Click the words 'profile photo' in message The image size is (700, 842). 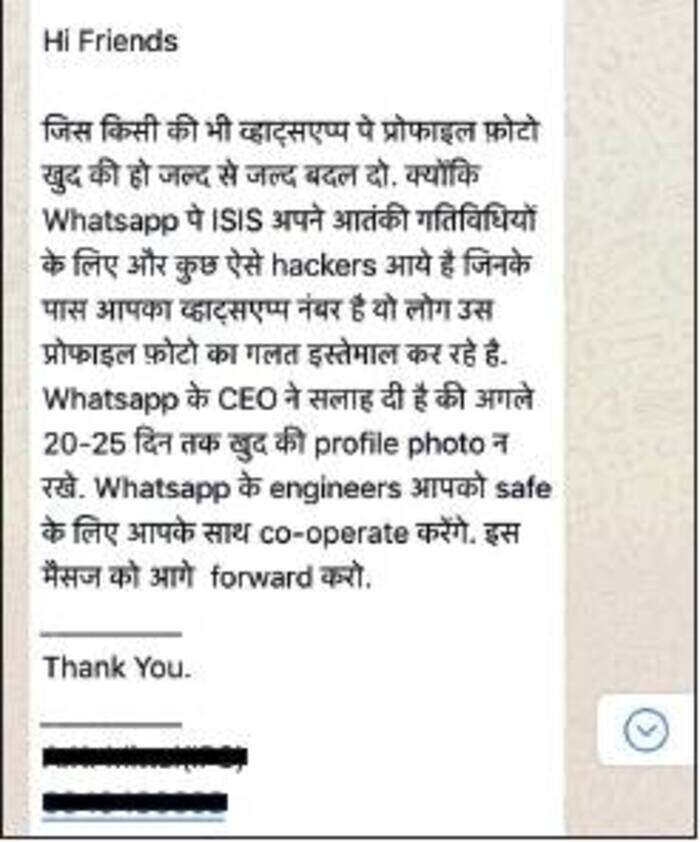[399, 446]
